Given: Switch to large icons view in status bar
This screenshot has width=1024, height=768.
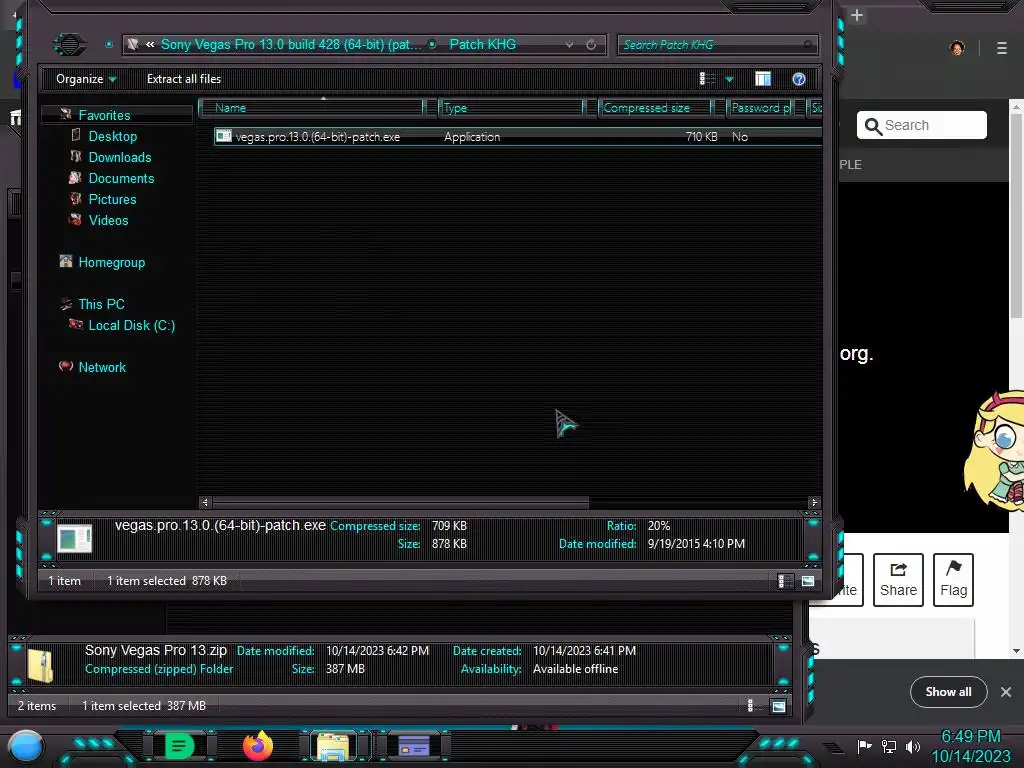Looking at the screenshot, I should coord(808,581).
